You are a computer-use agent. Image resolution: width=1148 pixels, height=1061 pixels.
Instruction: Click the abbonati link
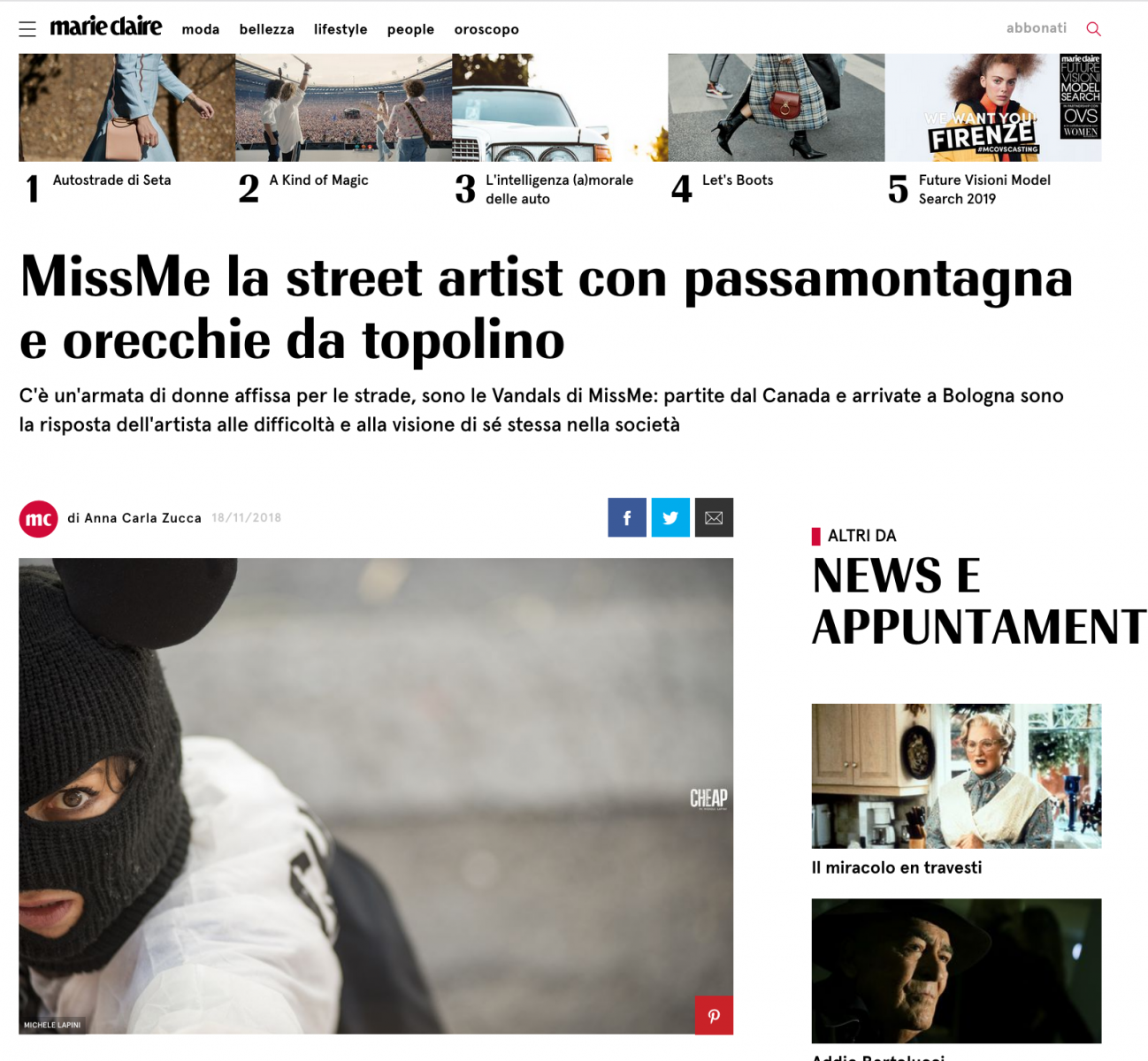(1037, 28)
